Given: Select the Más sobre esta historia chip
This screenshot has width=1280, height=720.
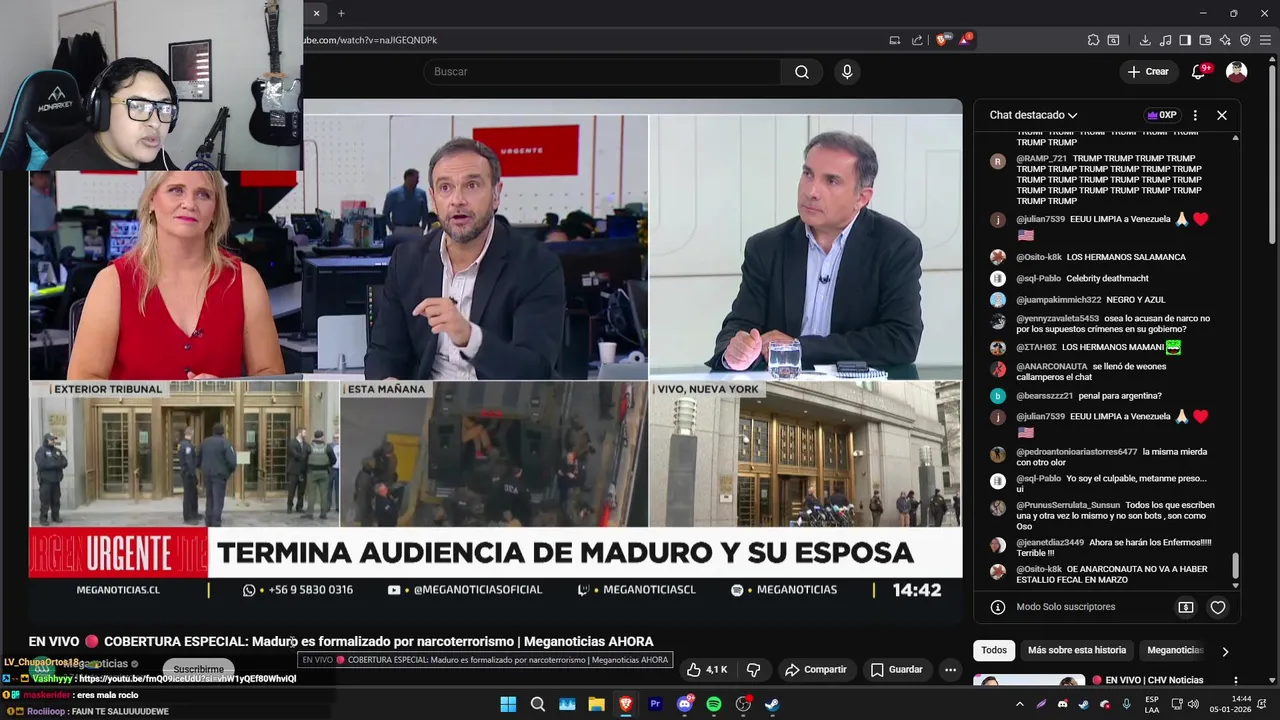Looking at the screenshot, I should 1077,650.
